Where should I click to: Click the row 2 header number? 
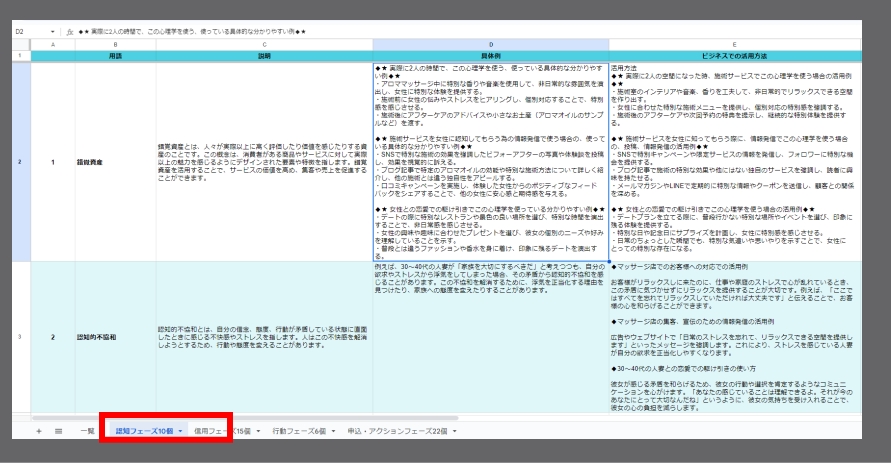pyautogui.click(x=16, y=160)
